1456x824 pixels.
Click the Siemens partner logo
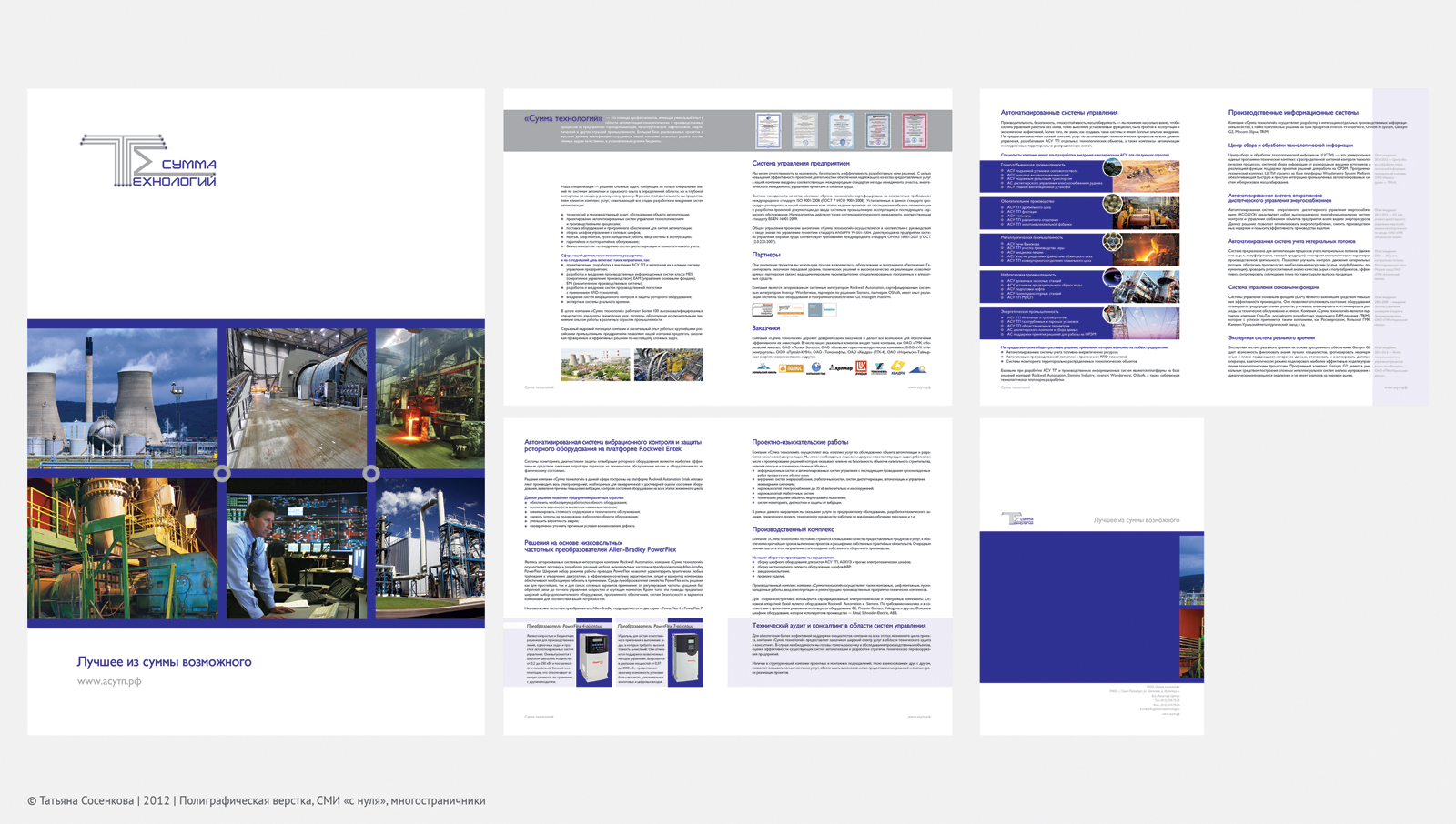(x=823, y=310)
